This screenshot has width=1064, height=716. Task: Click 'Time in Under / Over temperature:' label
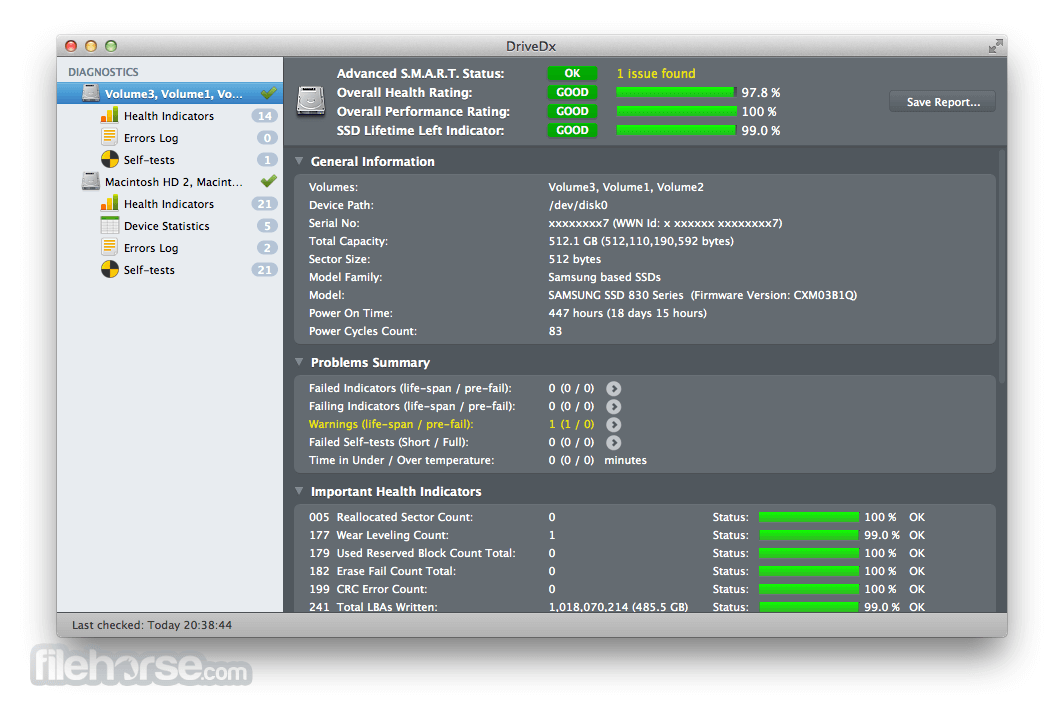click(401, 460)
